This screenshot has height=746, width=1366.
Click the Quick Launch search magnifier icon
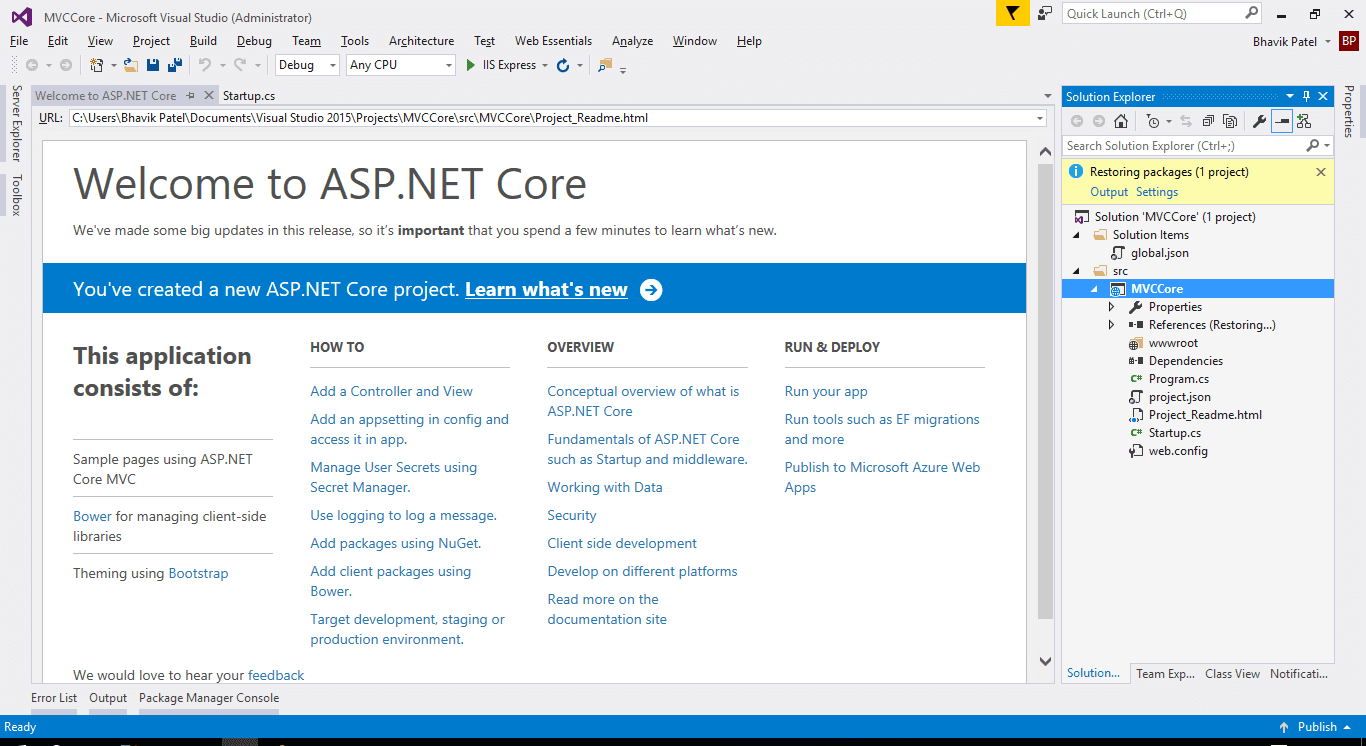click(1251, 13)
